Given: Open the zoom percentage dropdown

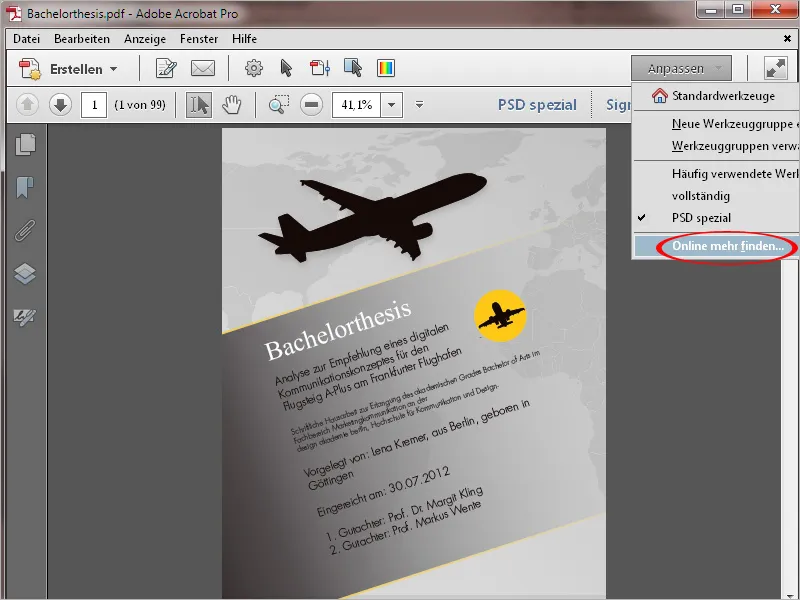Looking at the screenshot, I should (393, 103).
